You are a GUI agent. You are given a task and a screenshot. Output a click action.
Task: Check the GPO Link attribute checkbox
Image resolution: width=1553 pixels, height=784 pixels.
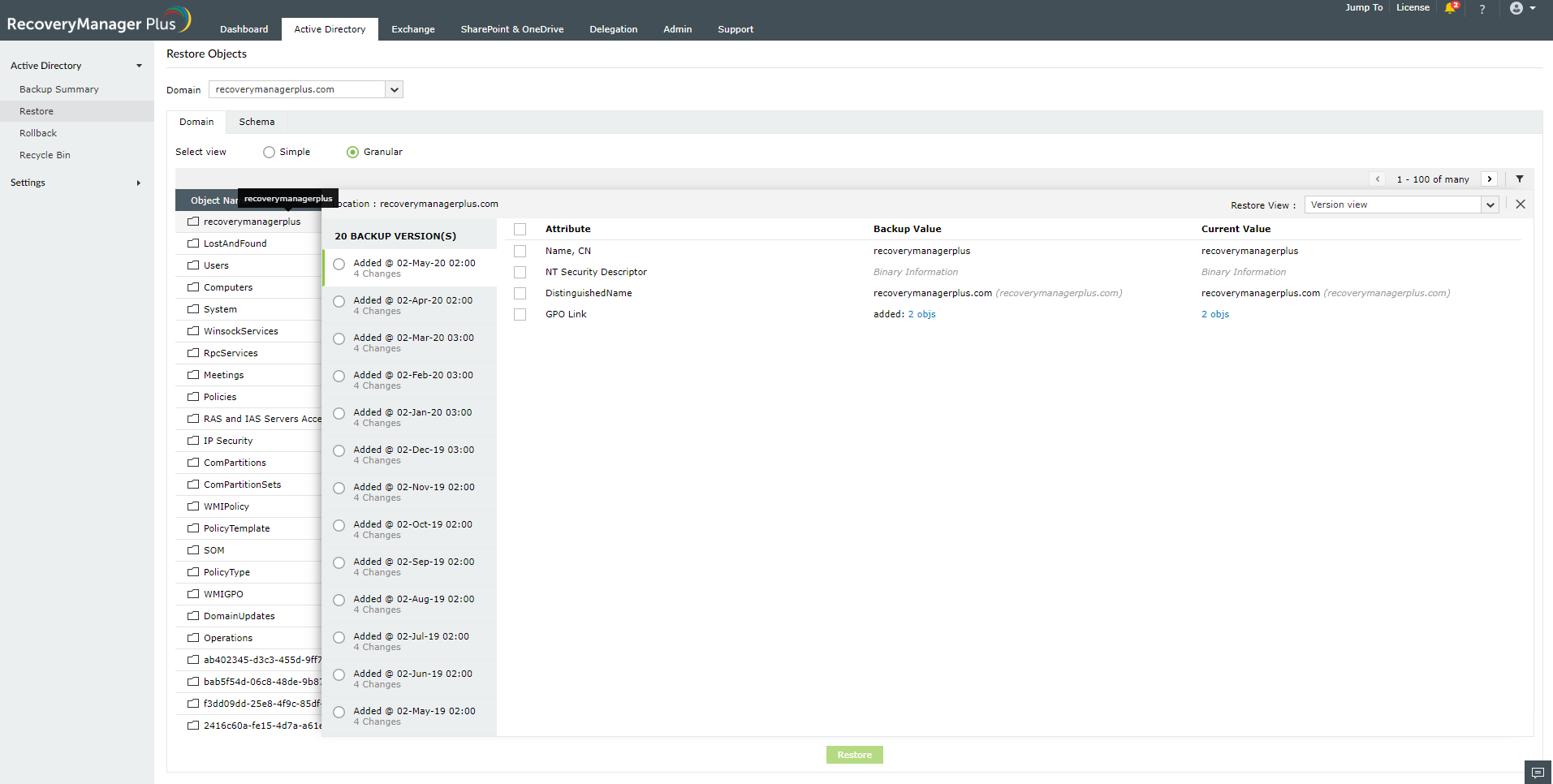[x=520, y=315]
